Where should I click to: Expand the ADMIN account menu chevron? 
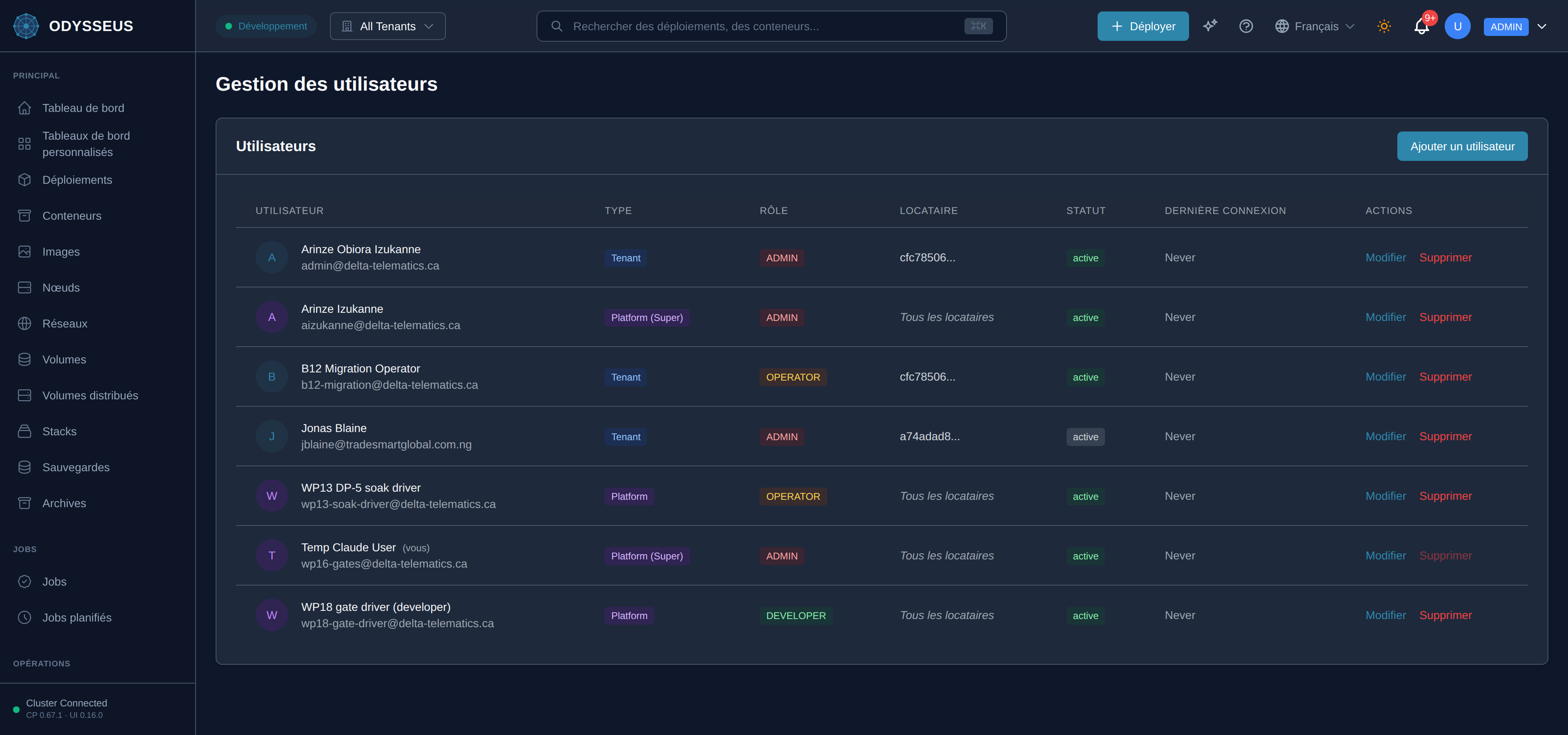point(1542,26)
